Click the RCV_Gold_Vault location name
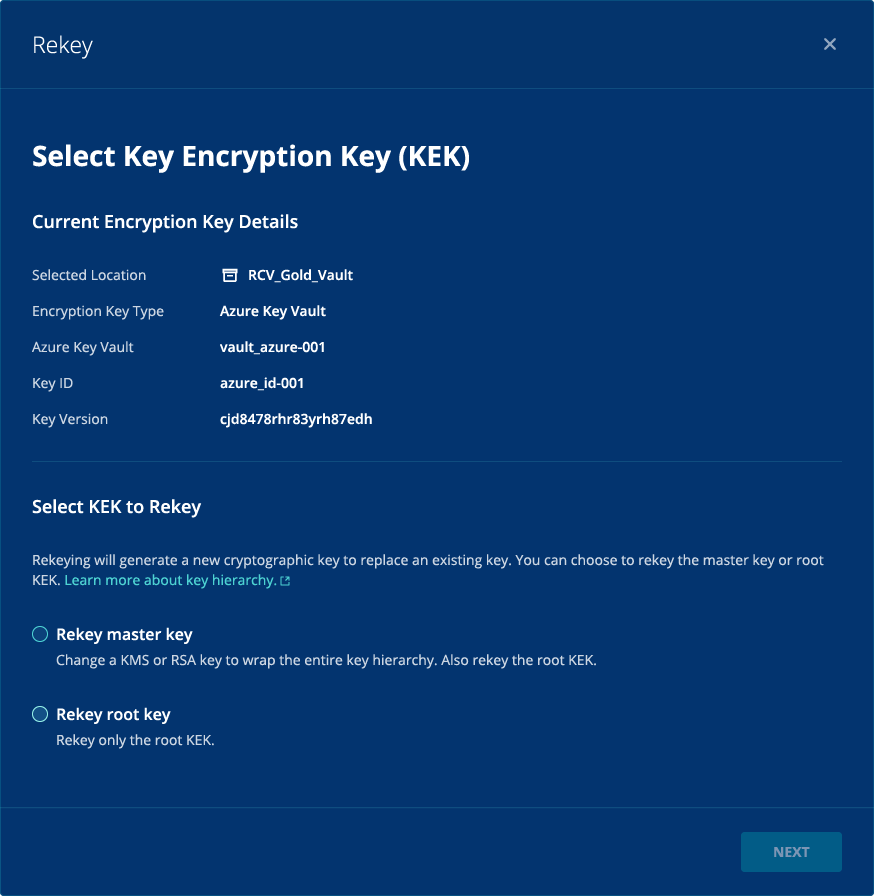 click(x=300, y=275)
